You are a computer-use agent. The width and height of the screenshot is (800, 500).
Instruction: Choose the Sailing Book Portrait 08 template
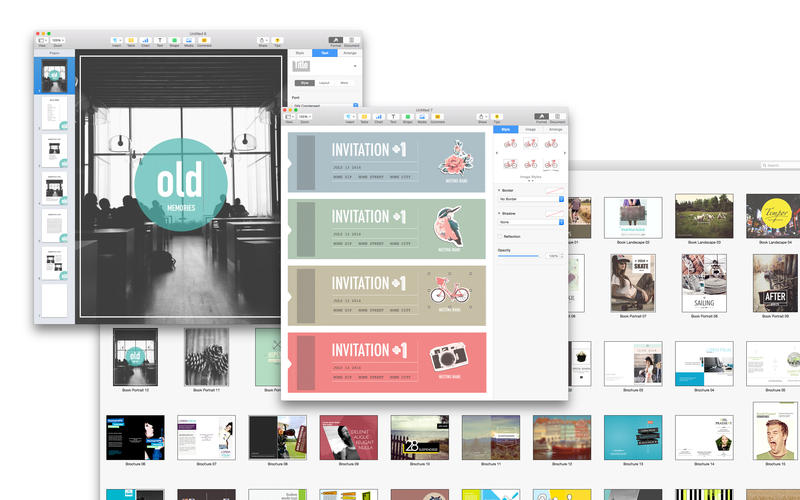coord(704,283)
